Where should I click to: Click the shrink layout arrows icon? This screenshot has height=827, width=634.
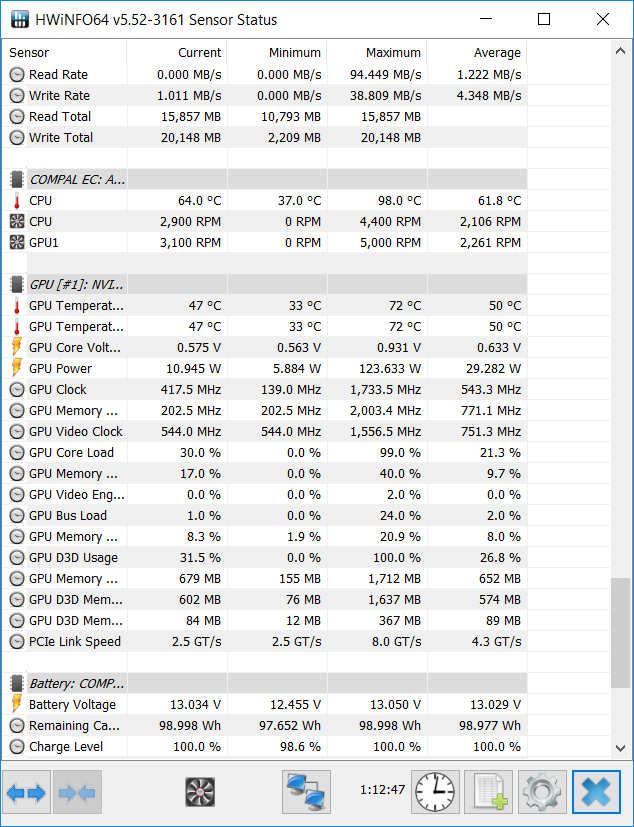click(x=78, y=792)
